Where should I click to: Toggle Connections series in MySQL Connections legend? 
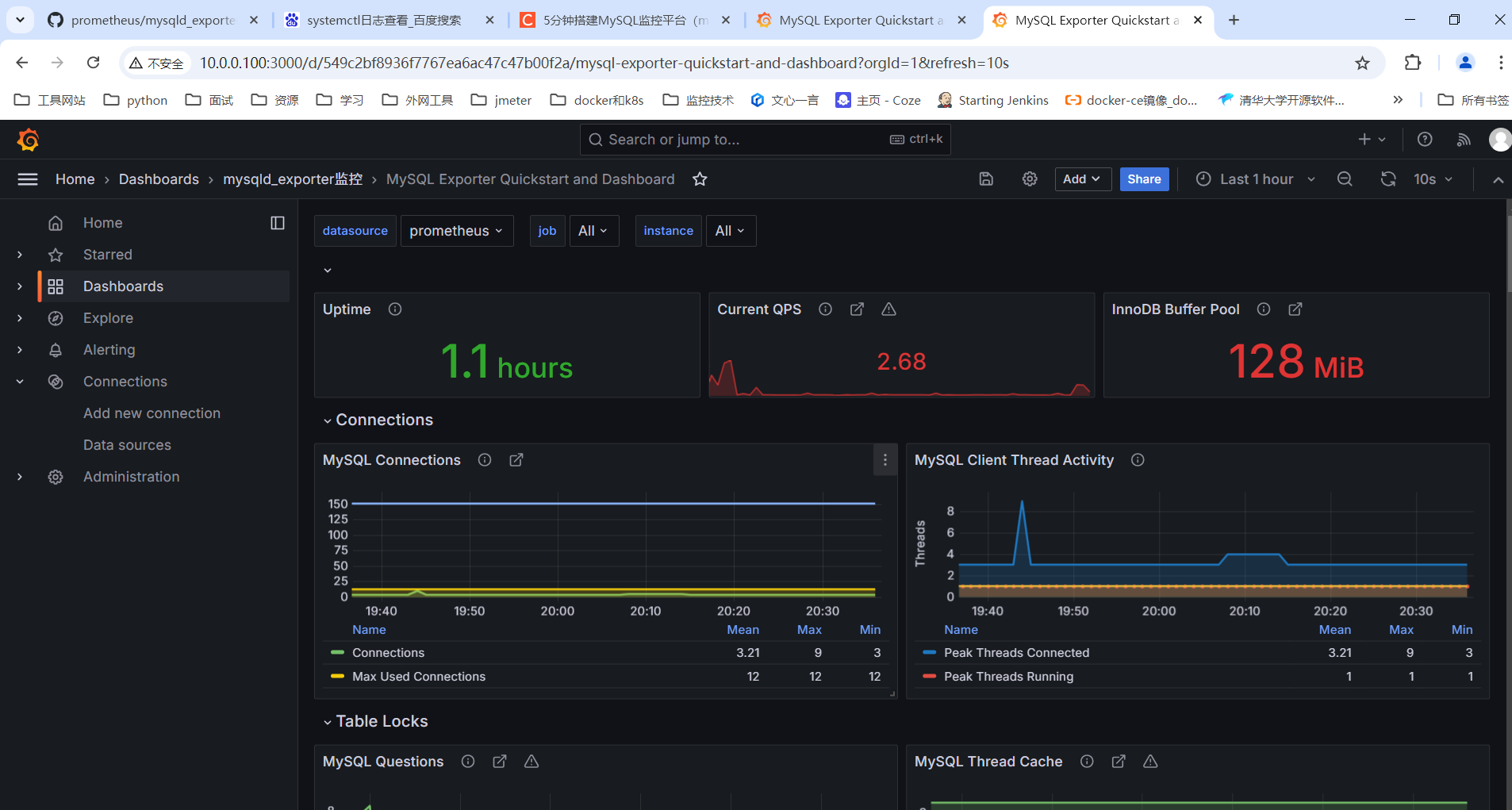tap(388, 653)
